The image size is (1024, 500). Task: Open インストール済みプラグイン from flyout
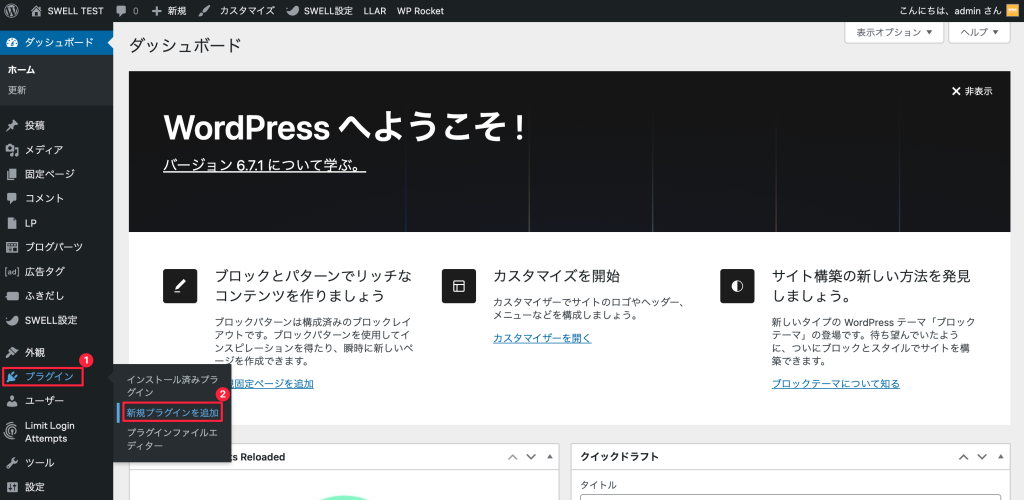(172, 386)
